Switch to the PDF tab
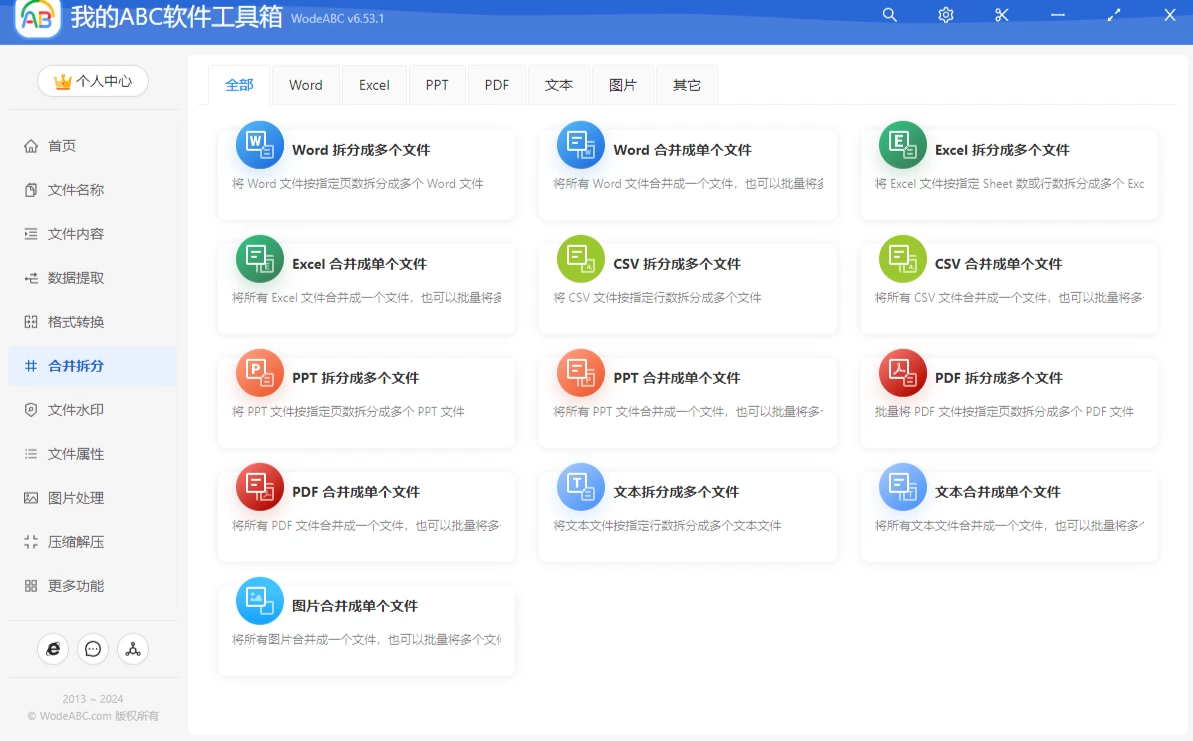The image size is (1193, 741). click(497, 85)
